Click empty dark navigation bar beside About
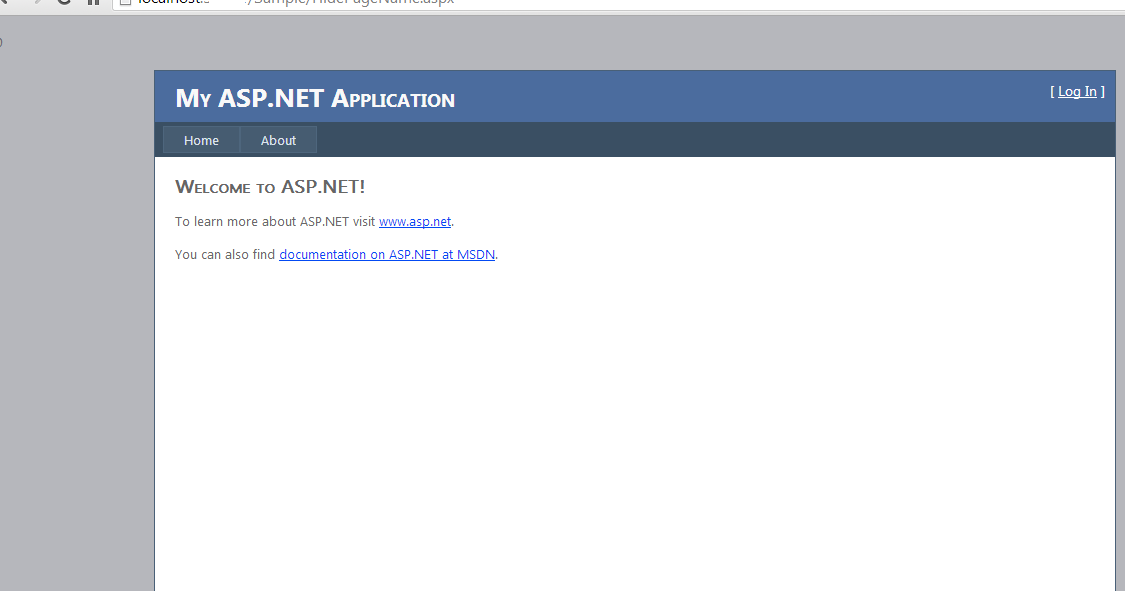 715,140
